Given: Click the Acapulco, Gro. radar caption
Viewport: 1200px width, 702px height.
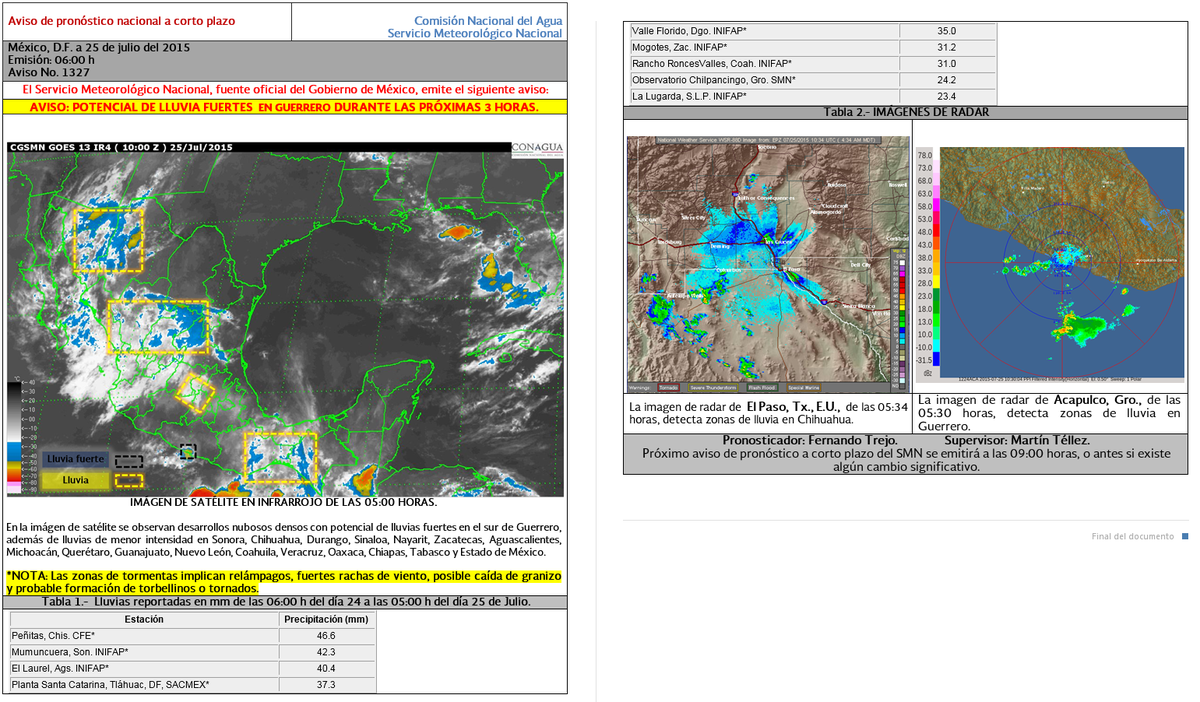Looking at the screenshot, I should [1049, 413].
